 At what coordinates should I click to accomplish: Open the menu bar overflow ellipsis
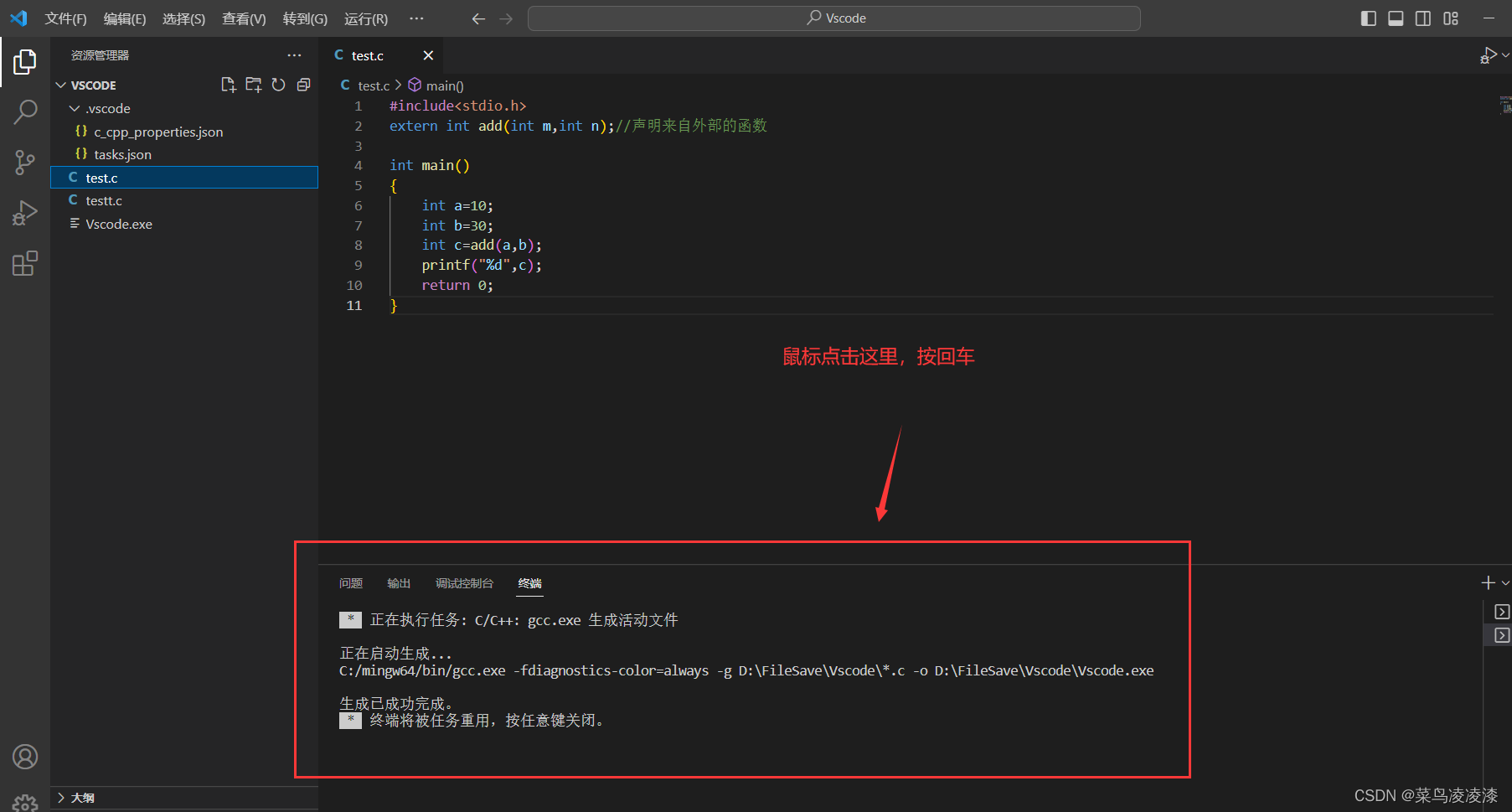(x=416, y=18)
